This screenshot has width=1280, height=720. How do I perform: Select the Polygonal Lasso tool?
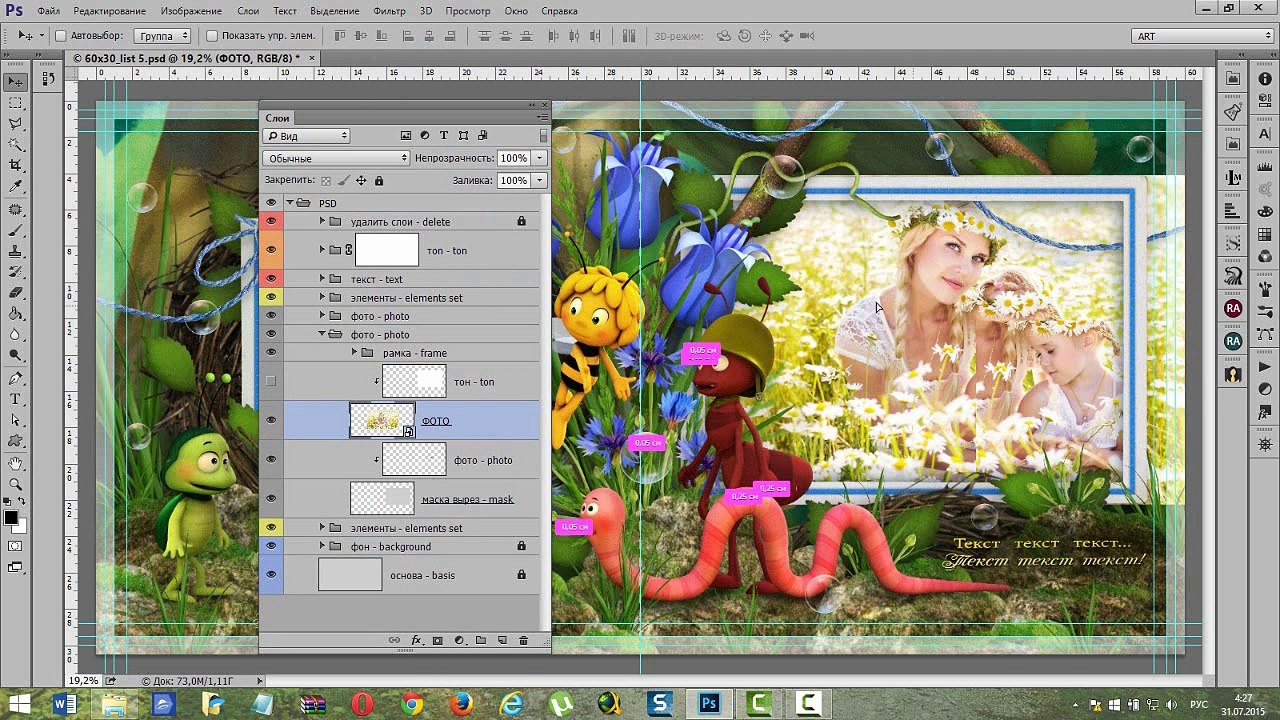(16, 124)
